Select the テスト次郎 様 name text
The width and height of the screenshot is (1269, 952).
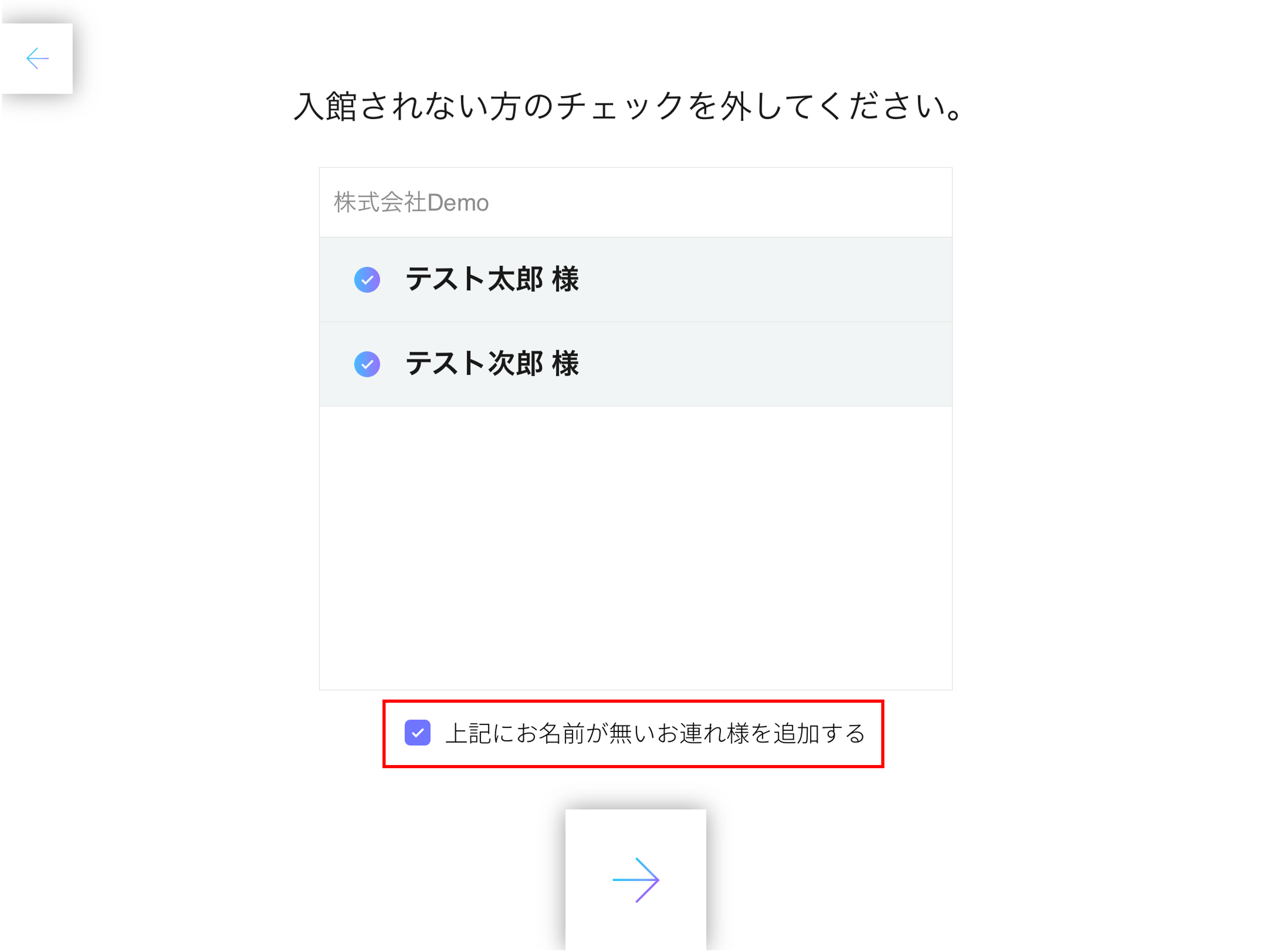click(x=492, y=364)
